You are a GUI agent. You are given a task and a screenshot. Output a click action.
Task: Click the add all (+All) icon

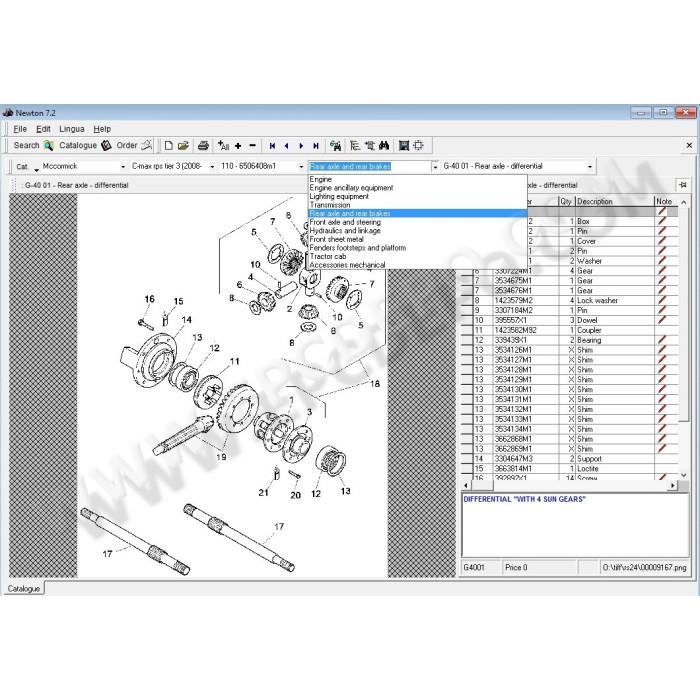[223, 145]
